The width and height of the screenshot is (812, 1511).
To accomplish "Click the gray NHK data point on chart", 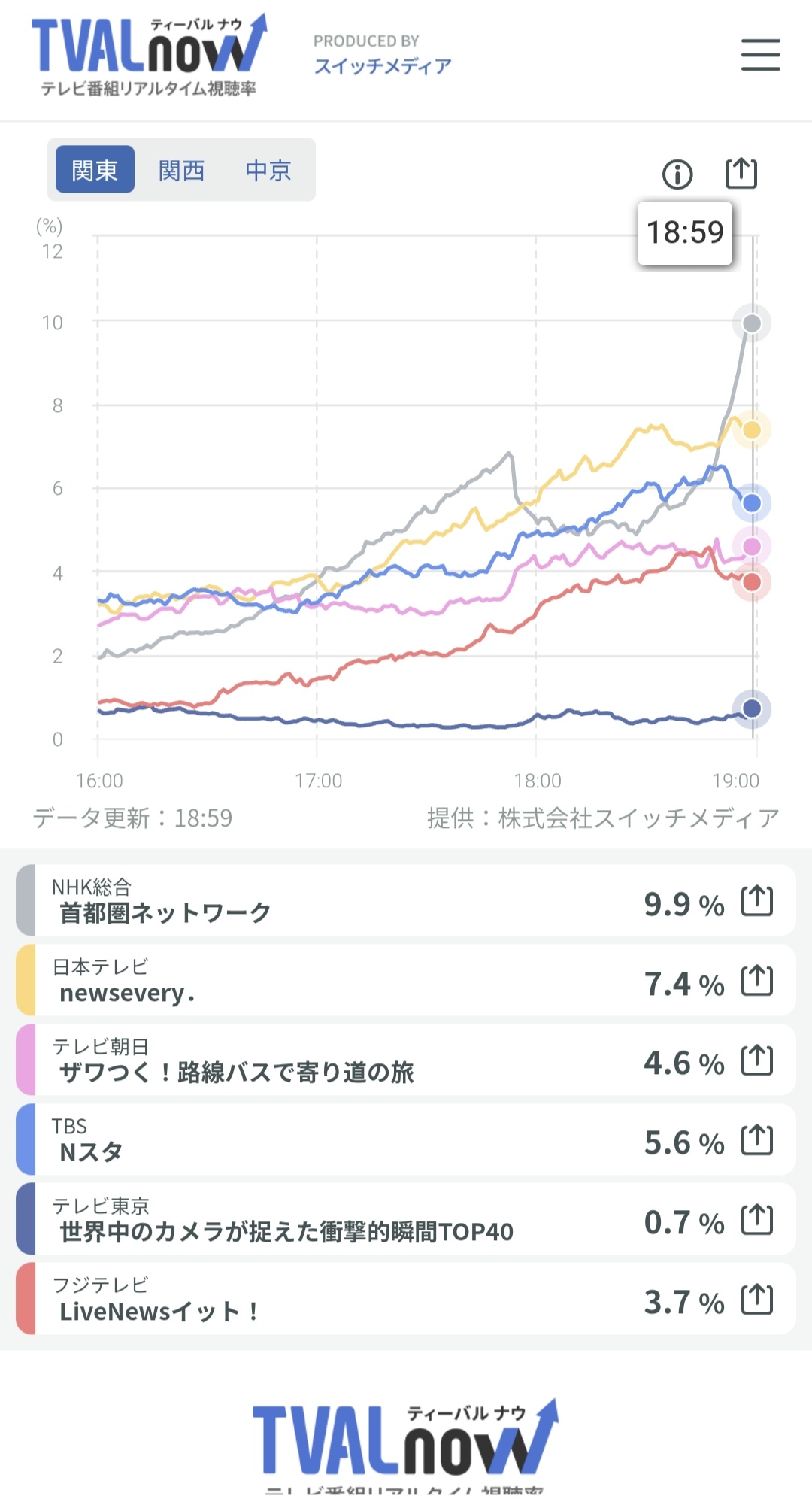I will pos(751,323).
